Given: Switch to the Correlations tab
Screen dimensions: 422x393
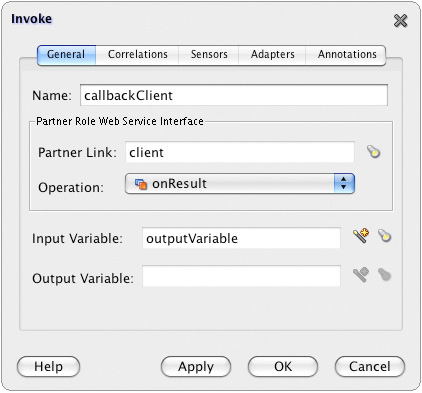Looking at the screenshot, I should tap(138, 55).
